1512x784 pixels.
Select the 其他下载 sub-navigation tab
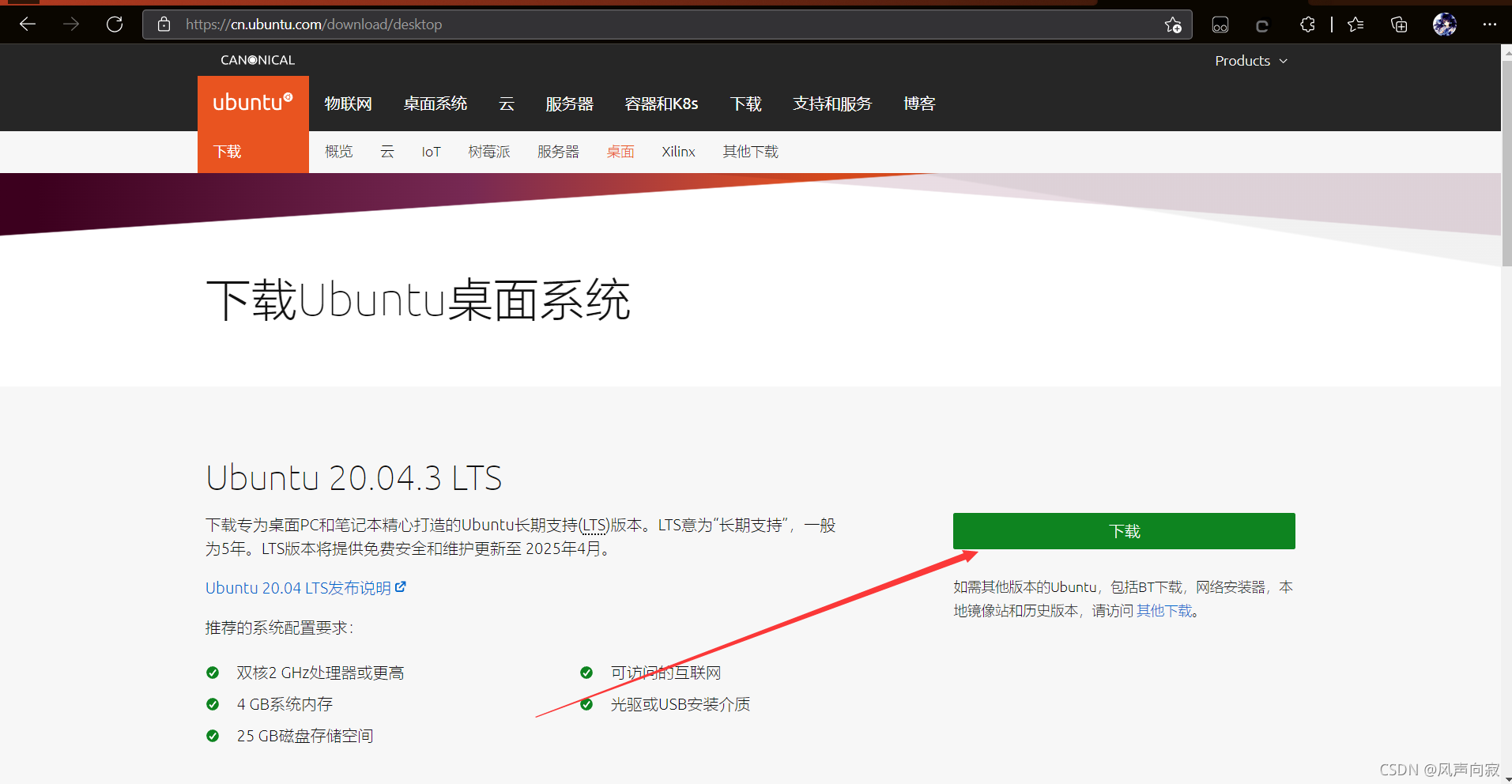(x=750, y=152)
